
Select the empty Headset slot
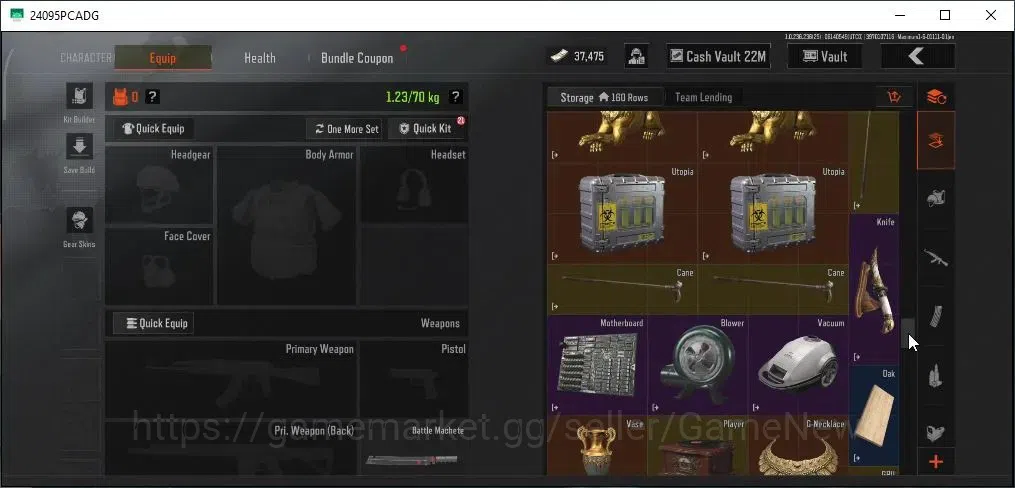[414, 185]
